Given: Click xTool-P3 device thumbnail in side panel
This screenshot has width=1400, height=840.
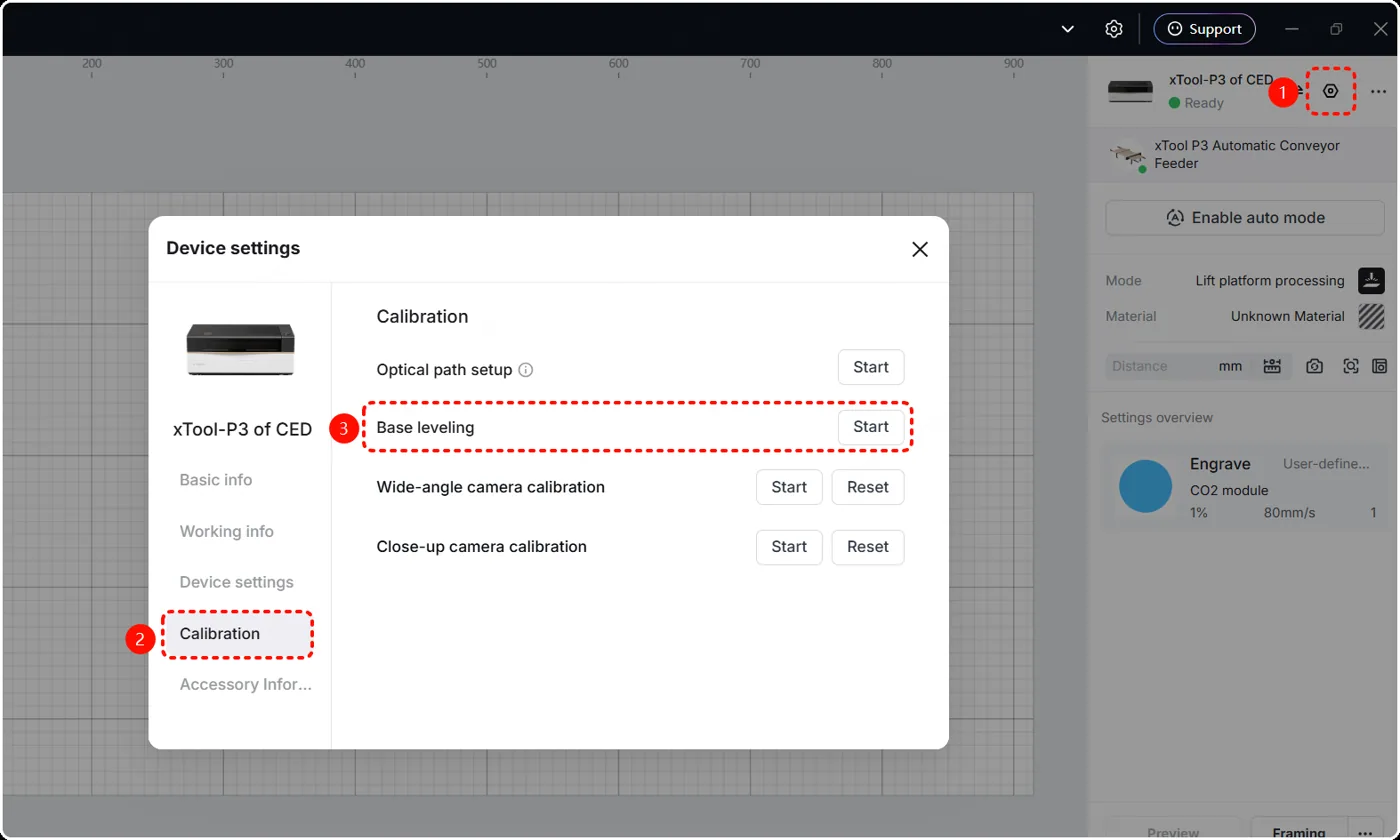Looking at the screenshot, I should pyautogui.click(x=1130, y=91).
